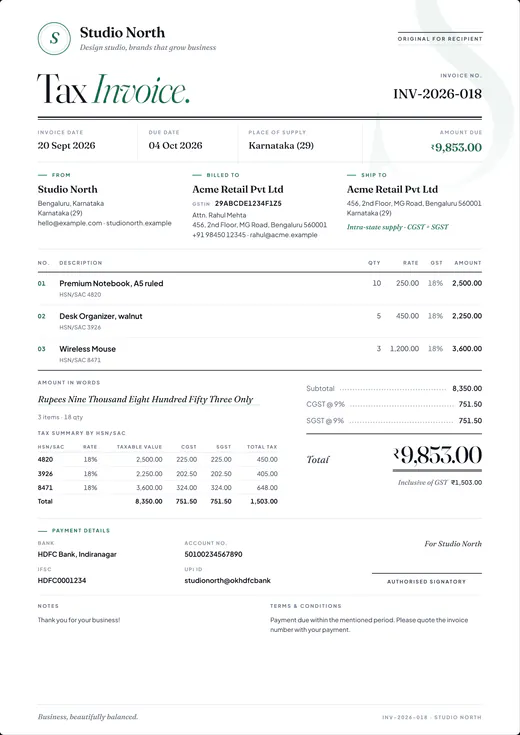Select the GSTIN value 29ABCDE1234F1Z5
520x735 pixels.
pyautogui.click(x=248, y=203)
